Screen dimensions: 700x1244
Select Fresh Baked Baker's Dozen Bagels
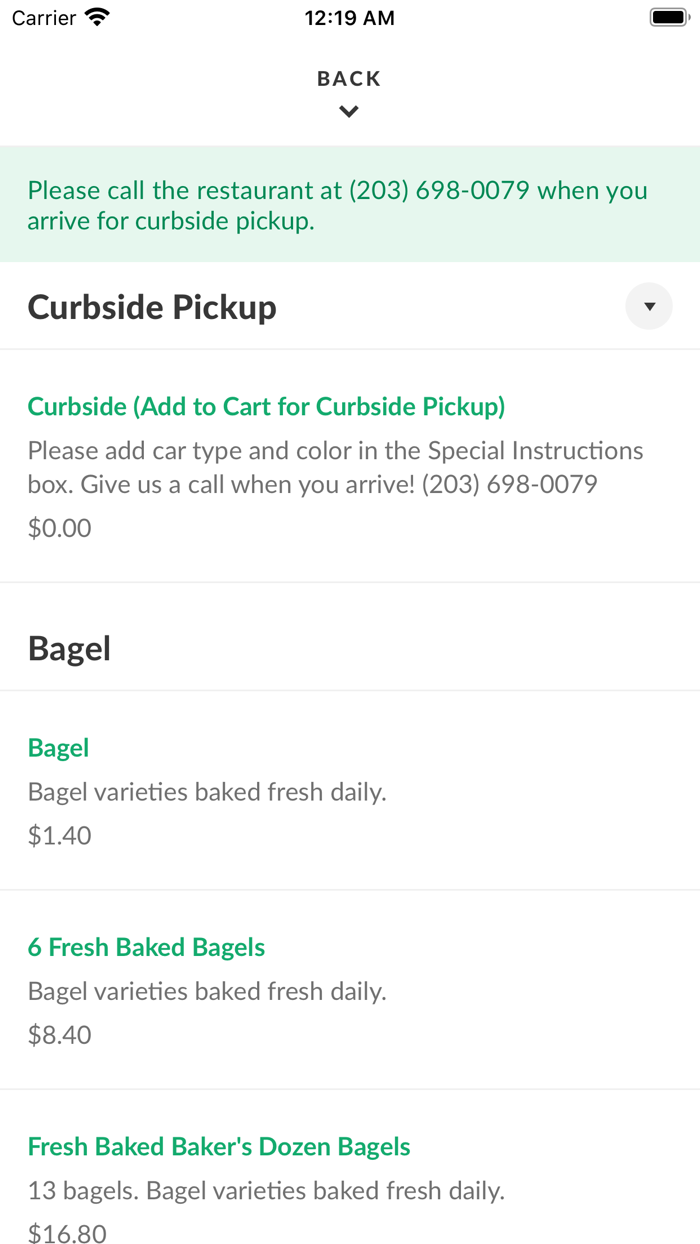point(219,1146)
